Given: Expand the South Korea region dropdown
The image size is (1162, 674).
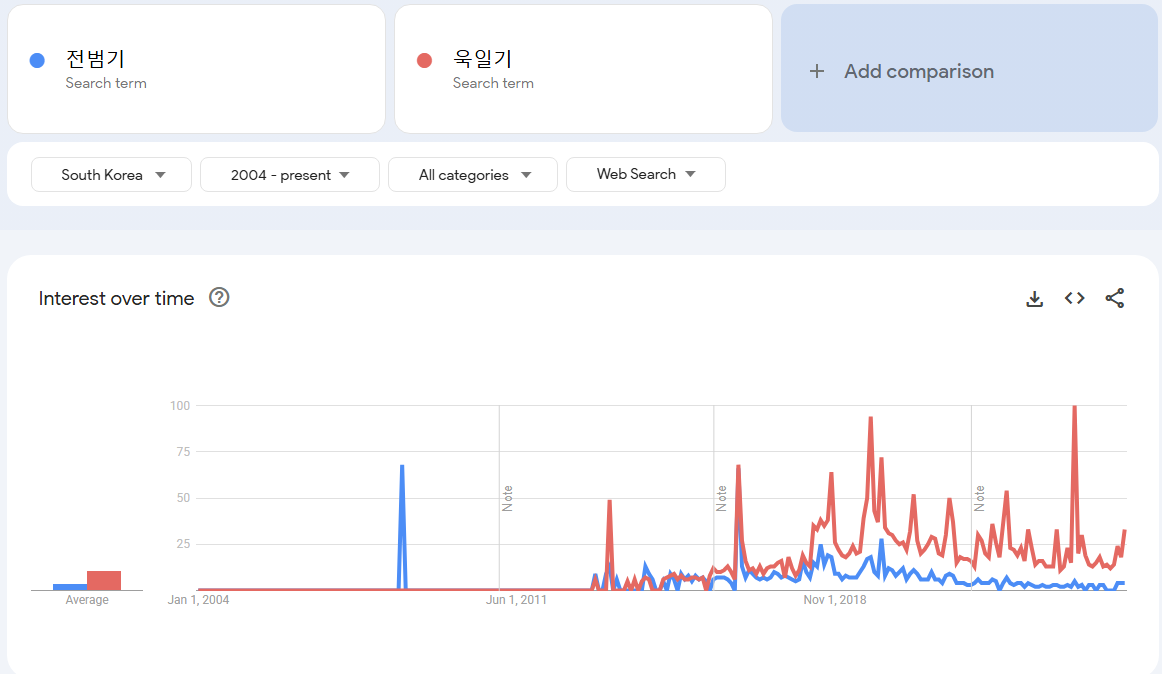Looking at the screenshot, I should coord(111,174).
